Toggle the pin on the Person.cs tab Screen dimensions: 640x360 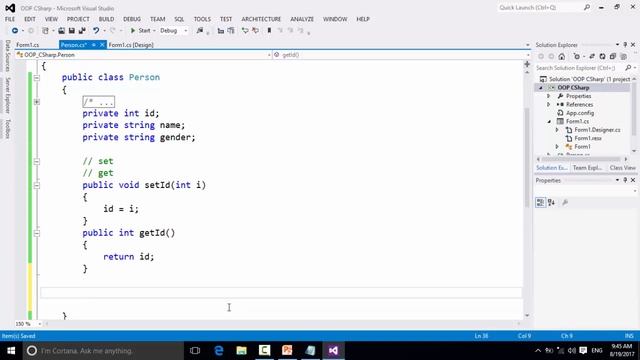(x=93, y=45)
